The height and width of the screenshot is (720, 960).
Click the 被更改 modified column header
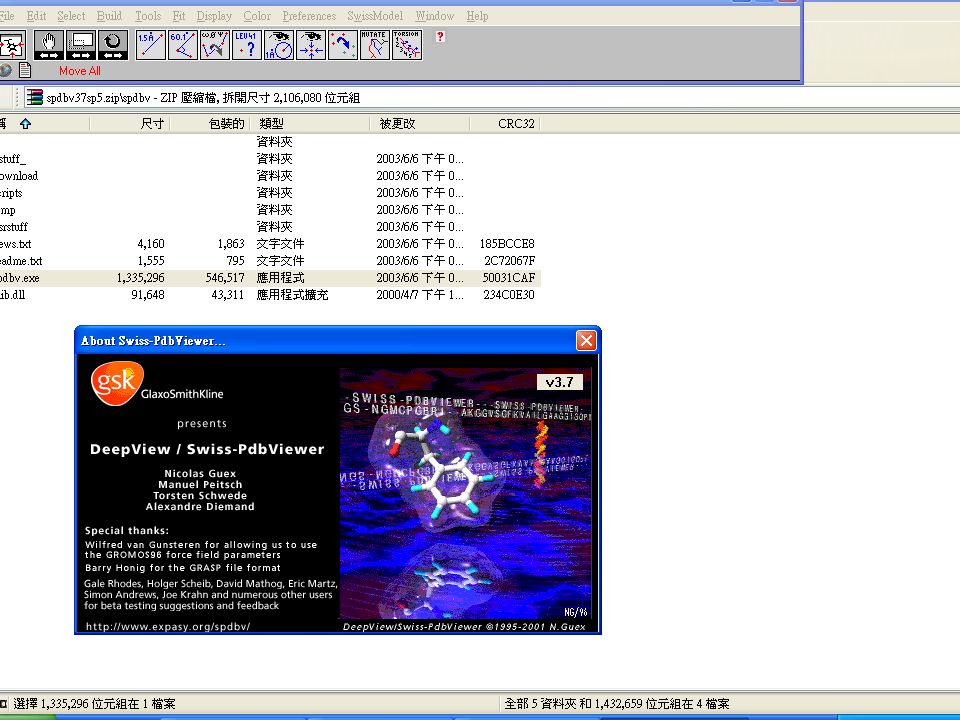pyautogui.click(x=419, y=124)
